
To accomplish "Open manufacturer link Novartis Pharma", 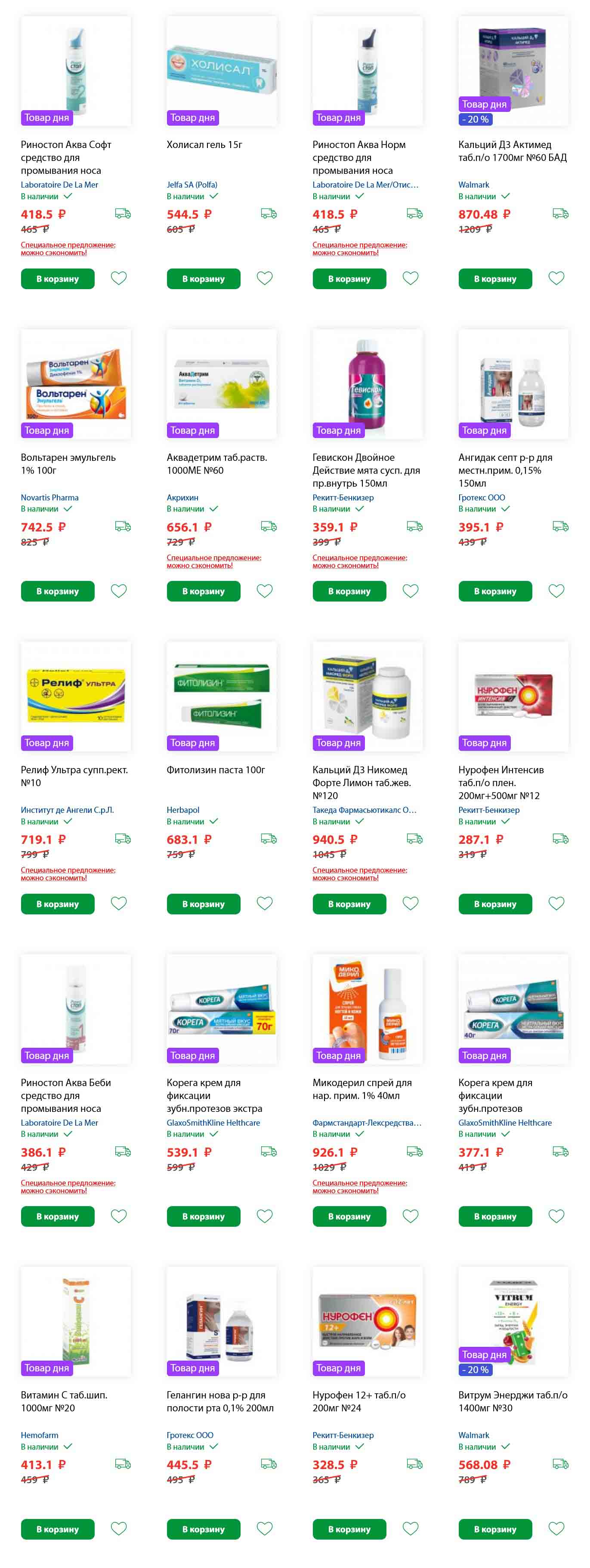I will [x=50, y=497].
